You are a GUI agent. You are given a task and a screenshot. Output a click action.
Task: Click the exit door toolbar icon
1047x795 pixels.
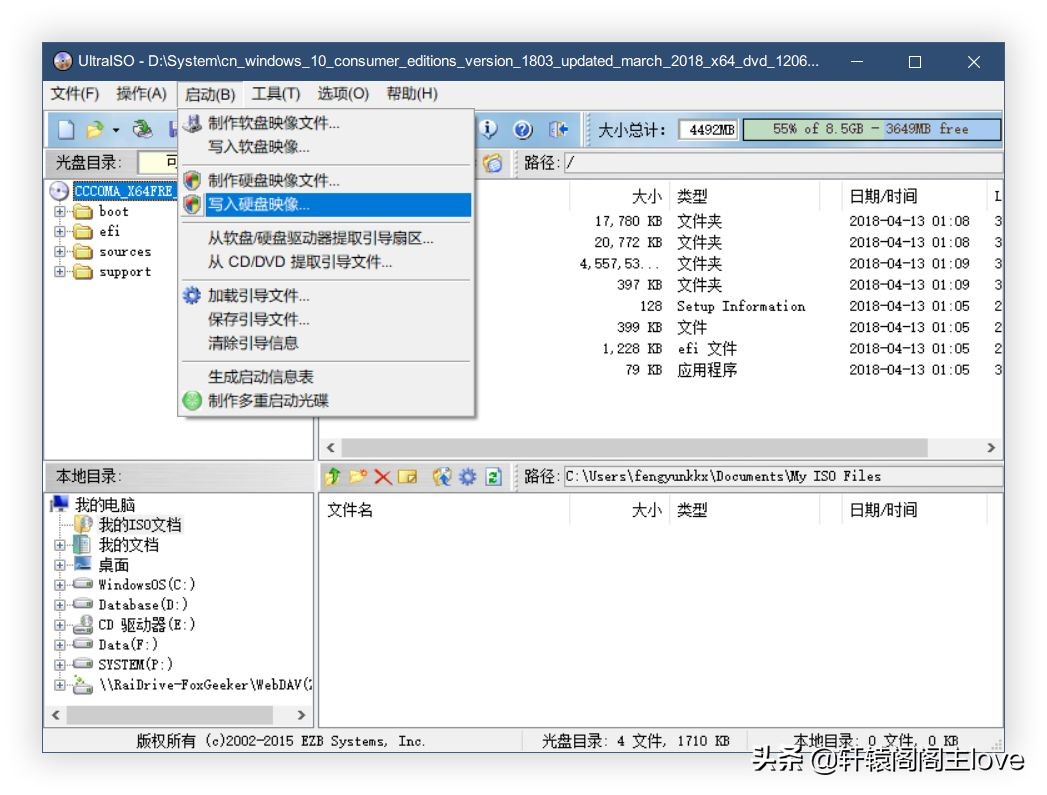(558, 128)
